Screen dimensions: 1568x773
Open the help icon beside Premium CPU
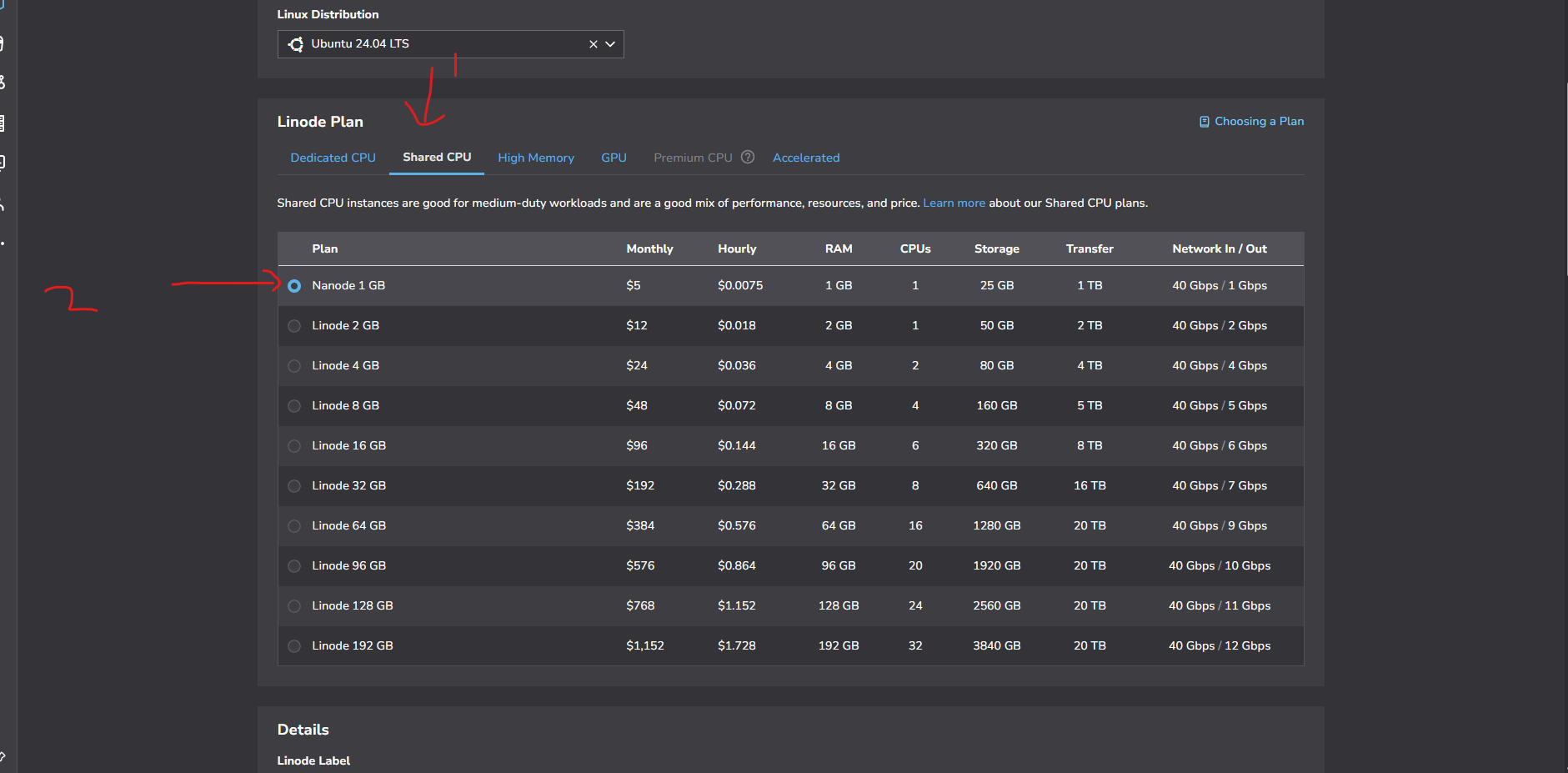coord(748,157)
